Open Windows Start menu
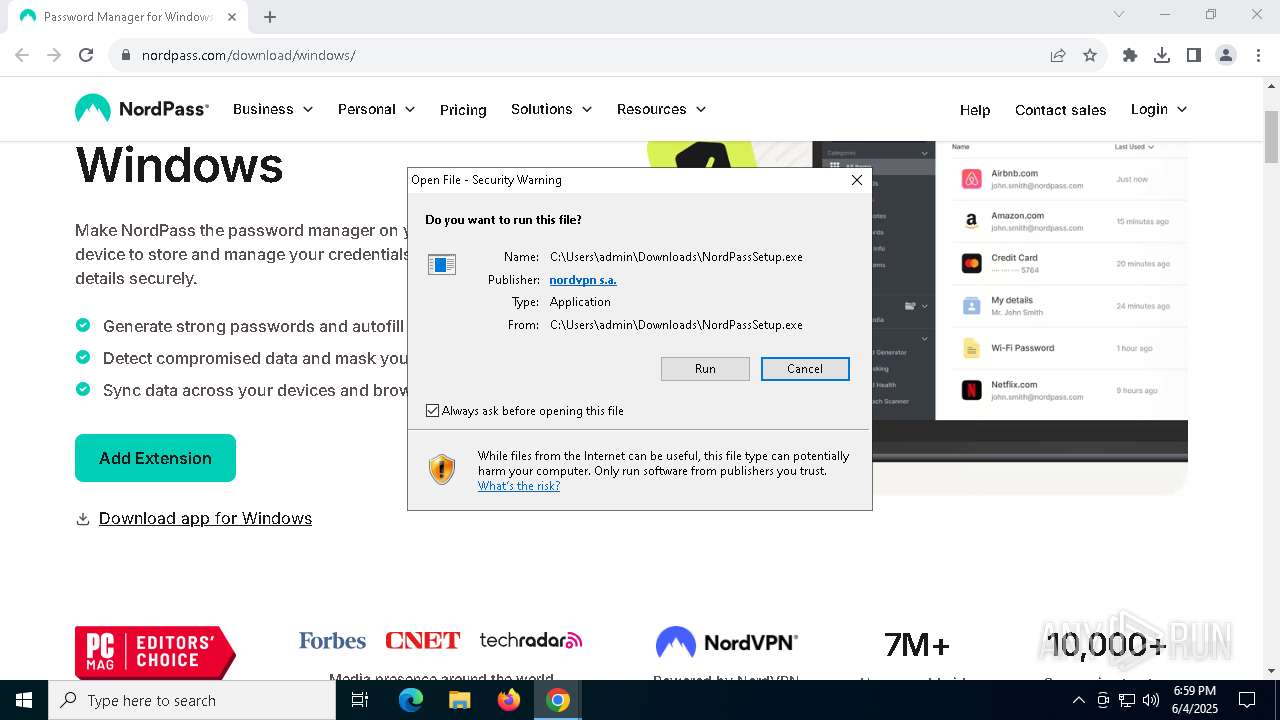This screenshot has height=720, width=1280. [x=24, y=700]
